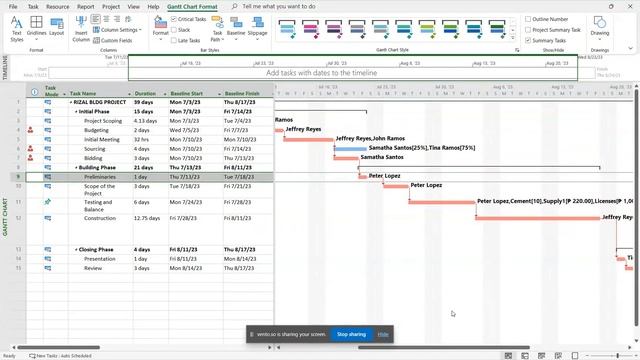Switch to the Report tab
Image resolution: width=640 pixels, height=360 pixels.
[x=86, y=7]
